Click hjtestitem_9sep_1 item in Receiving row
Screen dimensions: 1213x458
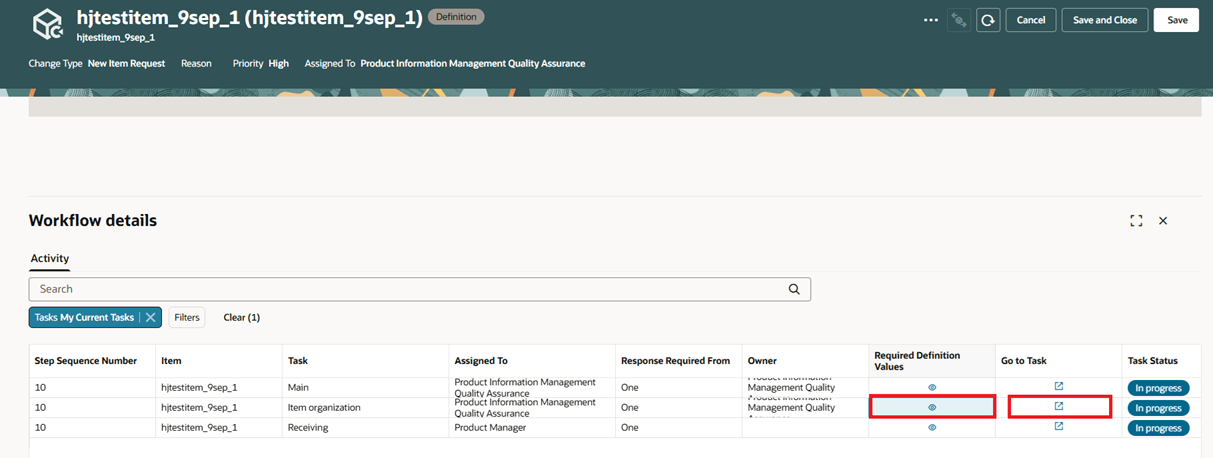(199, 428)
